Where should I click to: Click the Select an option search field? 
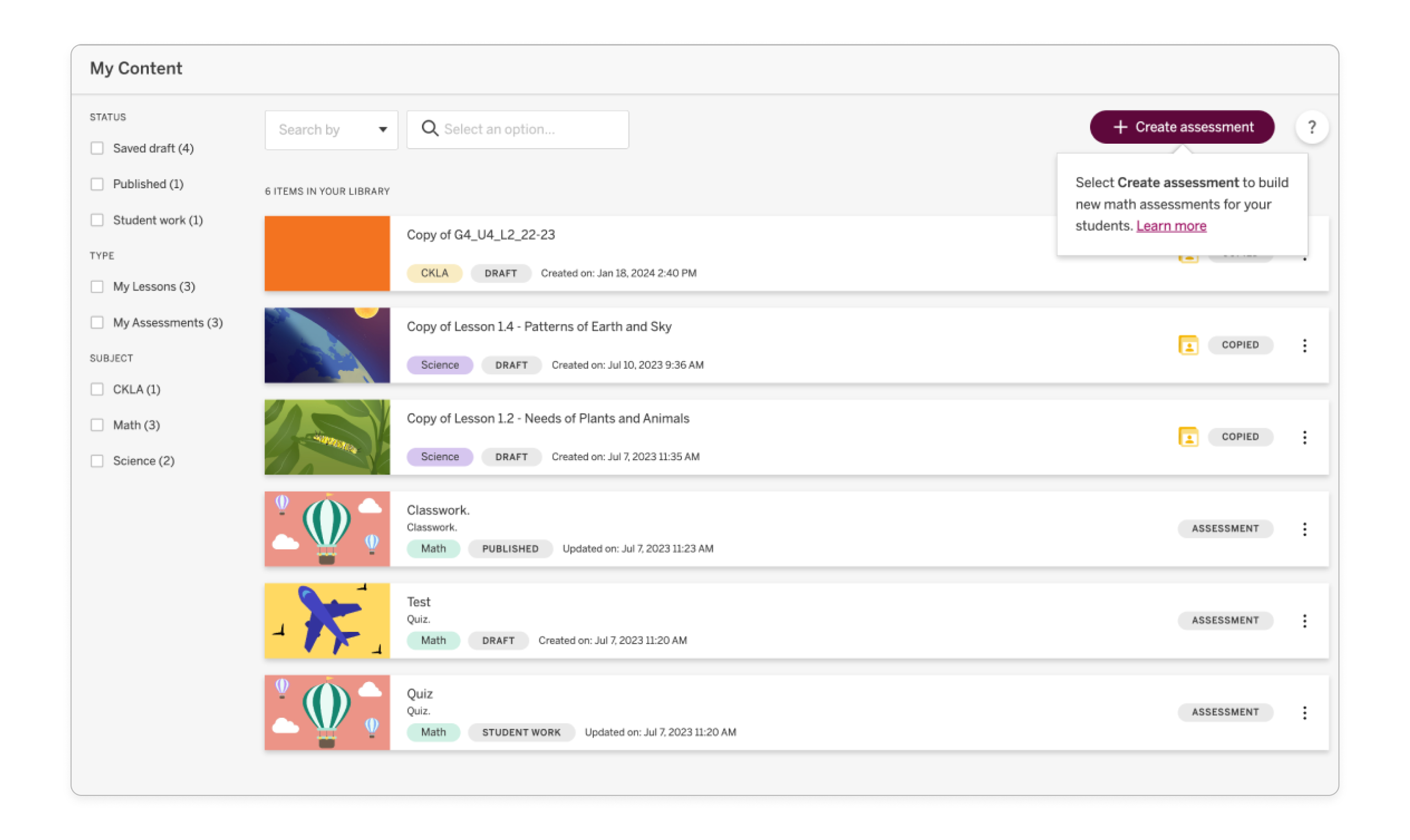[x=518, y=129]
